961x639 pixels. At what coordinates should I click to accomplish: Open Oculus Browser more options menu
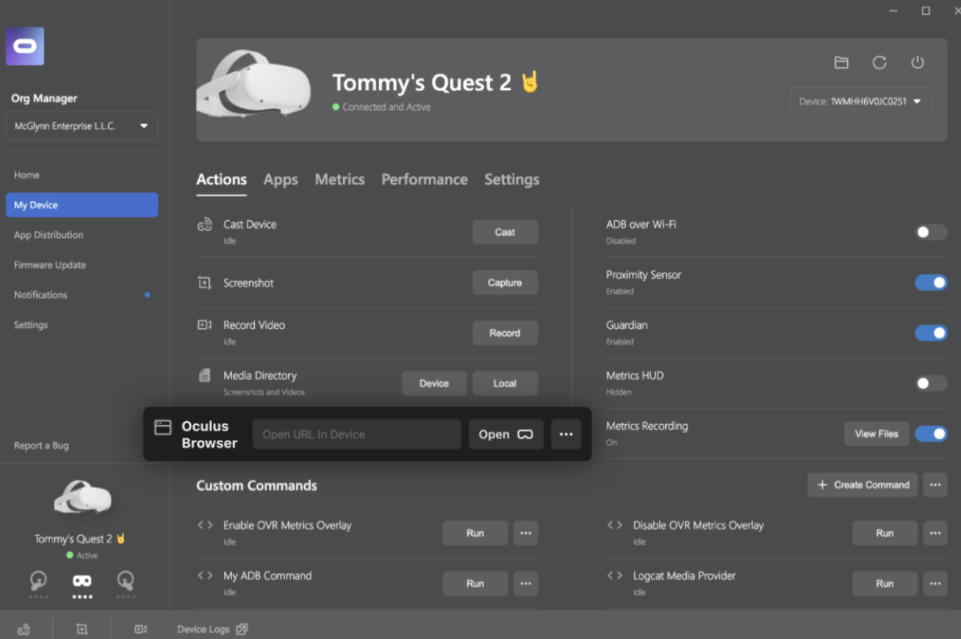coord(566,434)
